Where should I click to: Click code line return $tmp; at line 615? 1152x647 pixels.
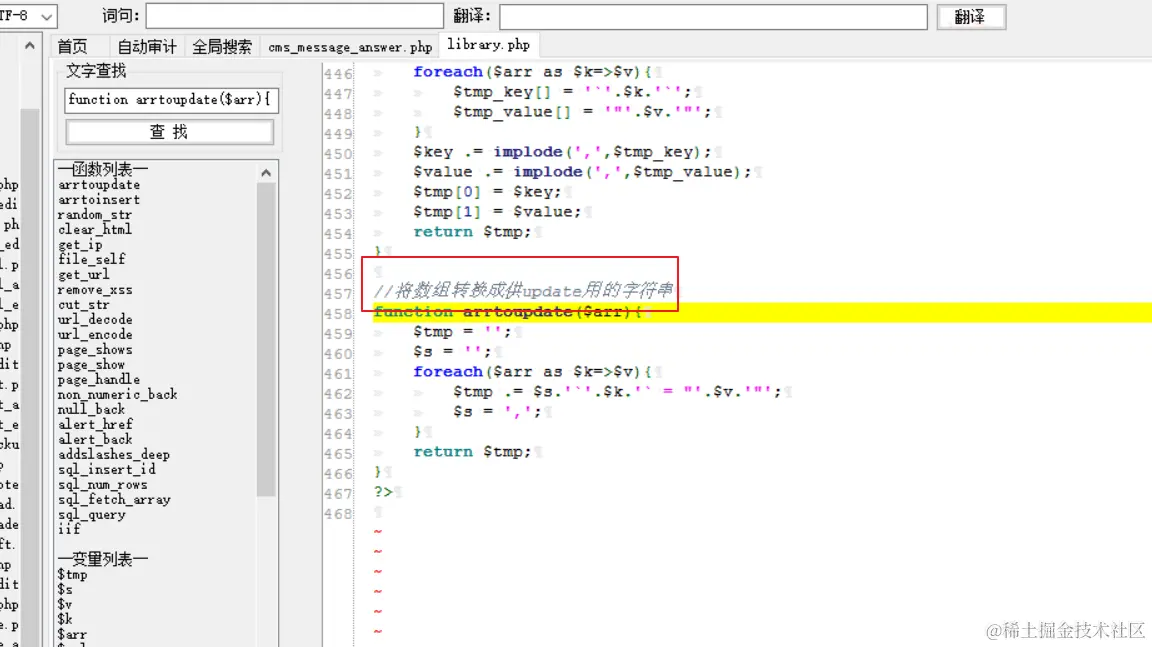pos(472,452)
